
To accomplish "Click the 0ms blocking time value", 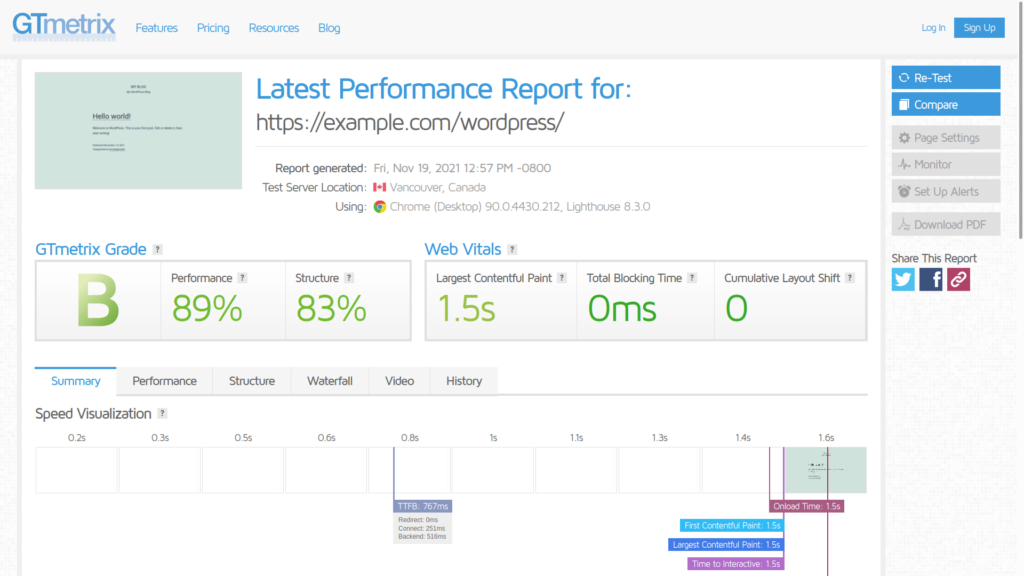I will 622,309.
